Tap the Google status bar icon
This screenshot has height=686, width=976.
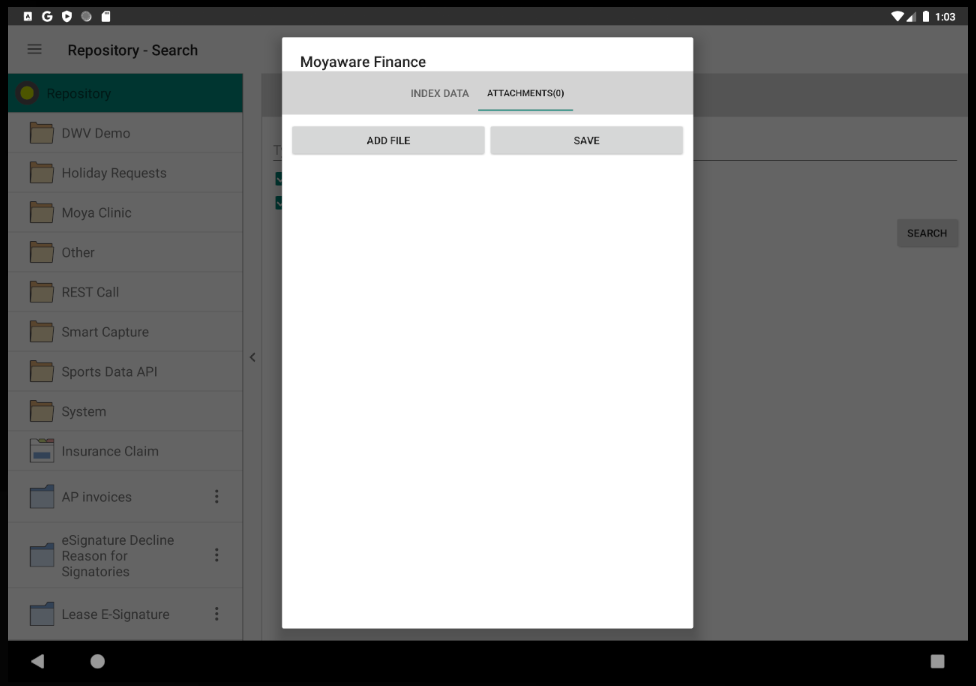pos(47,17)
